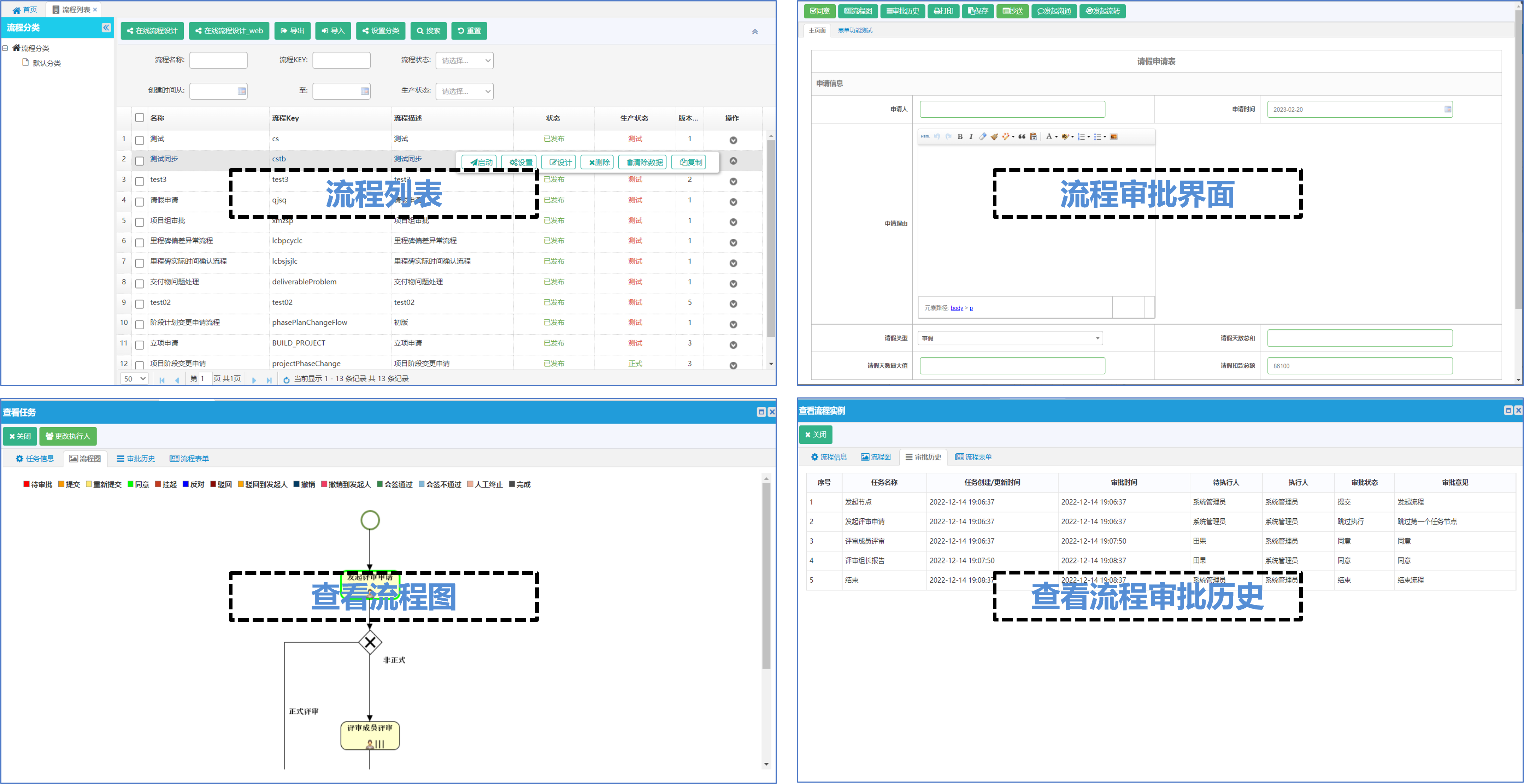The height and width of the screenshot is (784, 1524).
Task: Collapse the 流程分类 sidebar panel
Action: 106,28
